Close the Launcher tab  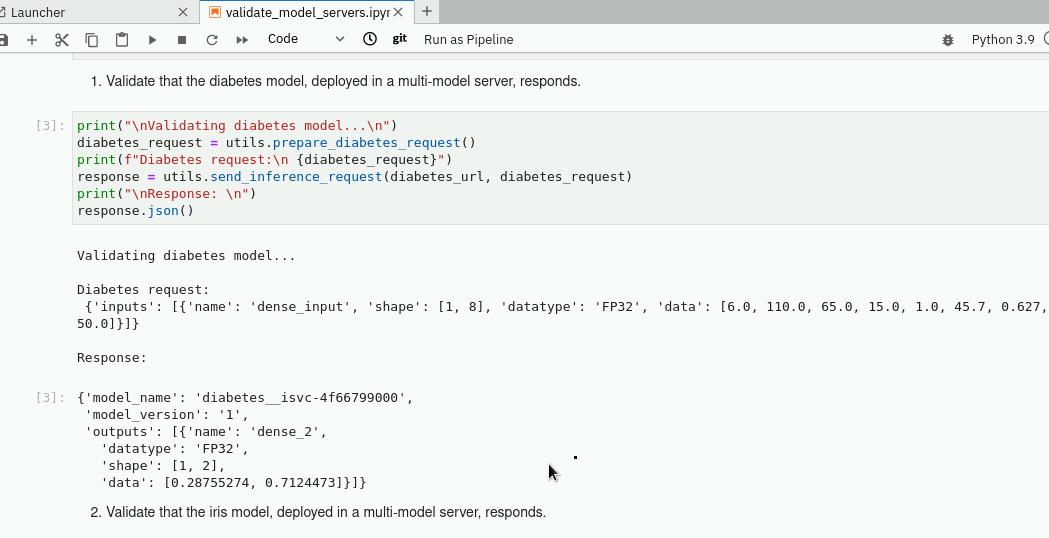tap(183, 12)
